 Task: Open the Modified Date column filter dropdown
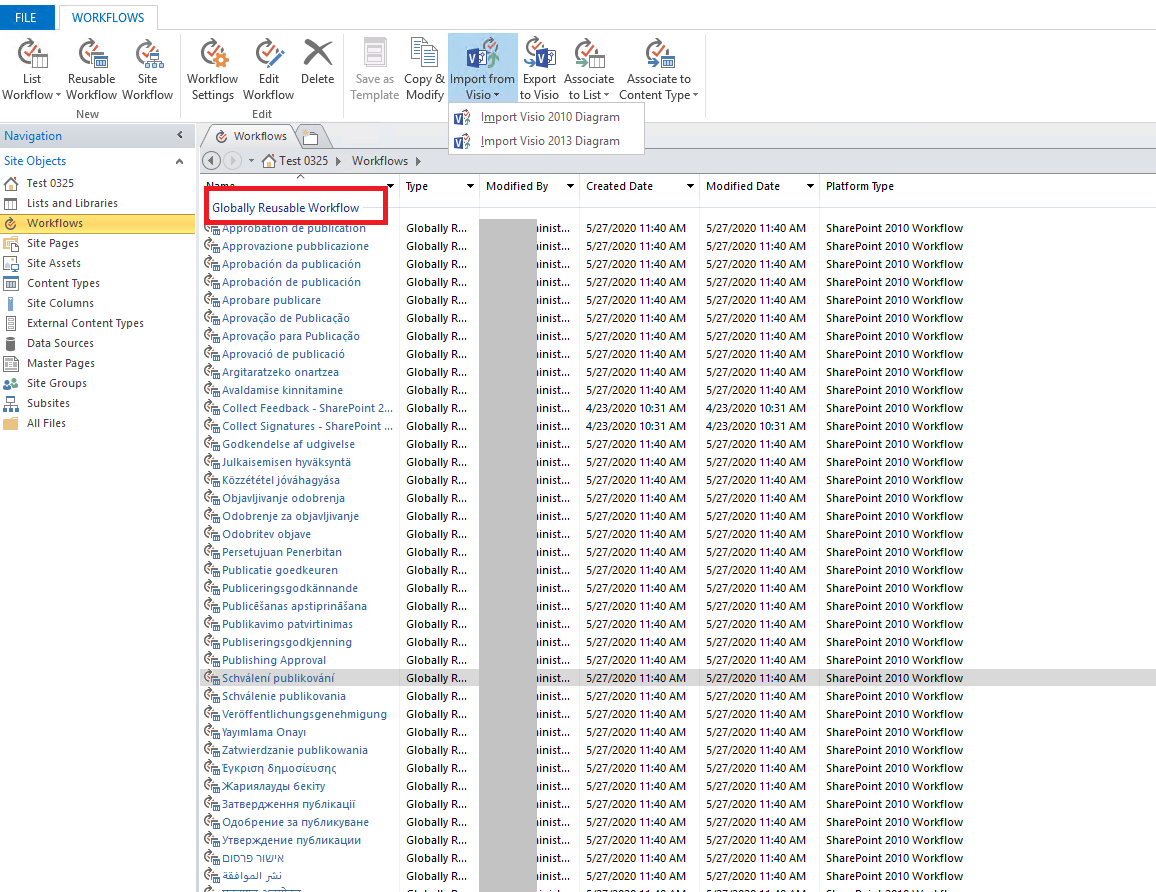pyautogui.click(x=810, y=187)
